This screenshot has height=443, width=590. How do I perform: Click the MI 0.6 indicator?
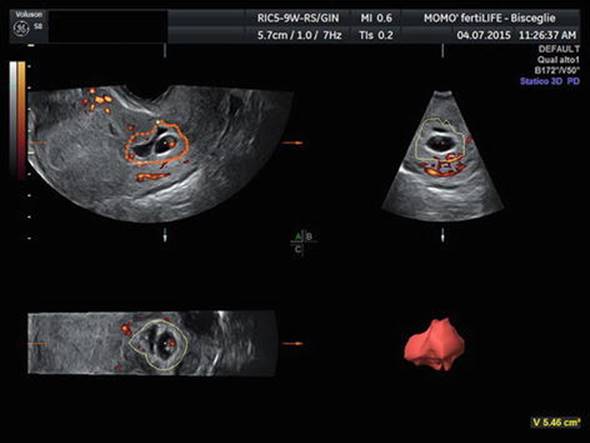376,18
